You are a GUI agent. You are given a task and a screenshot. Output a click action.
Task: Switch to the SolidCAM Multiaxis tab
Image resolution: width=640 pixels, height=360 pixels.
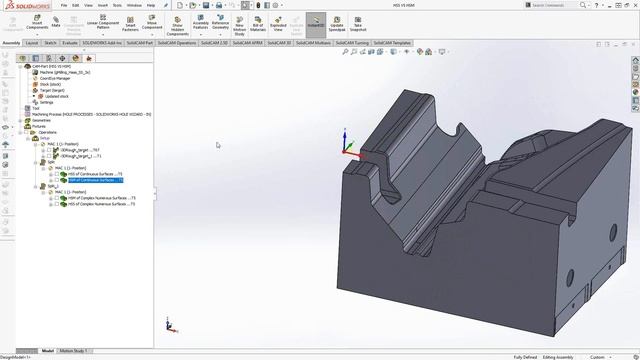[x=312, y=43]
